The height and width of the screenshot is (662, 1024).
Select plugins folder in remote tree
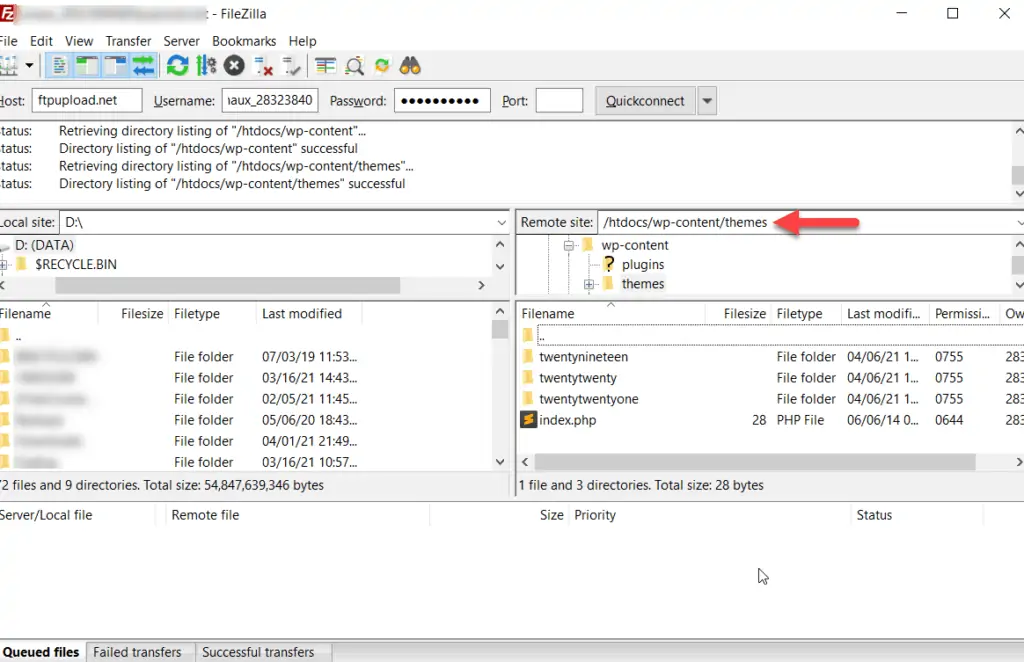643,264
